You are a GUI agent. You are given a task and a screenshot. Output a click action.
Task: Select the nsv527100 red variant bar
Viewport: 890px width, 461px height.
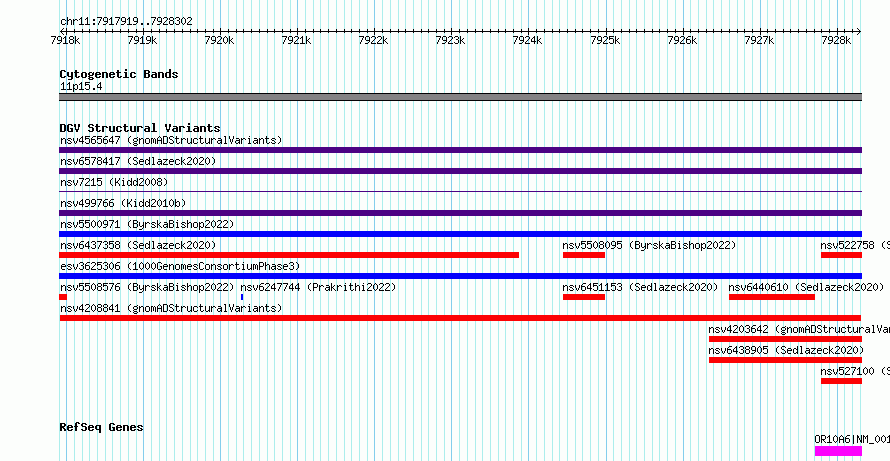(841, 381)
